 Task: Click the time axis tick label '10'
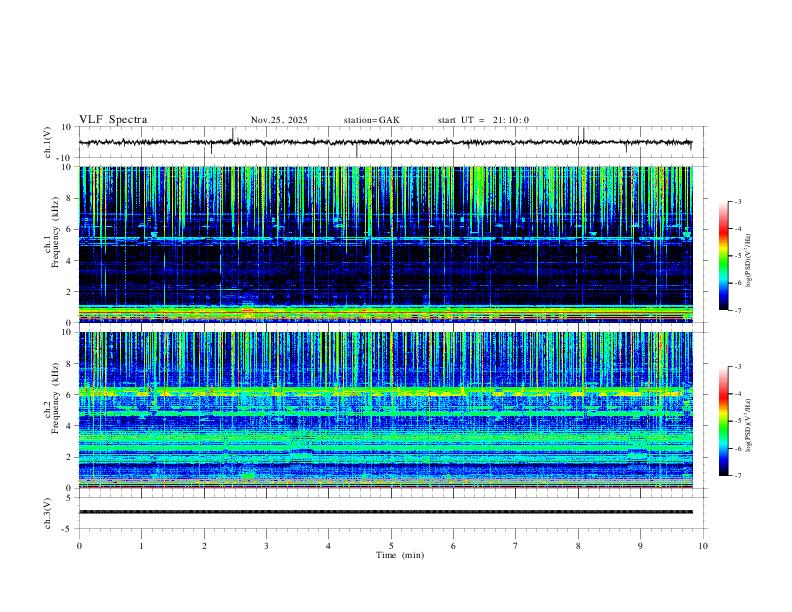point(703,546)
